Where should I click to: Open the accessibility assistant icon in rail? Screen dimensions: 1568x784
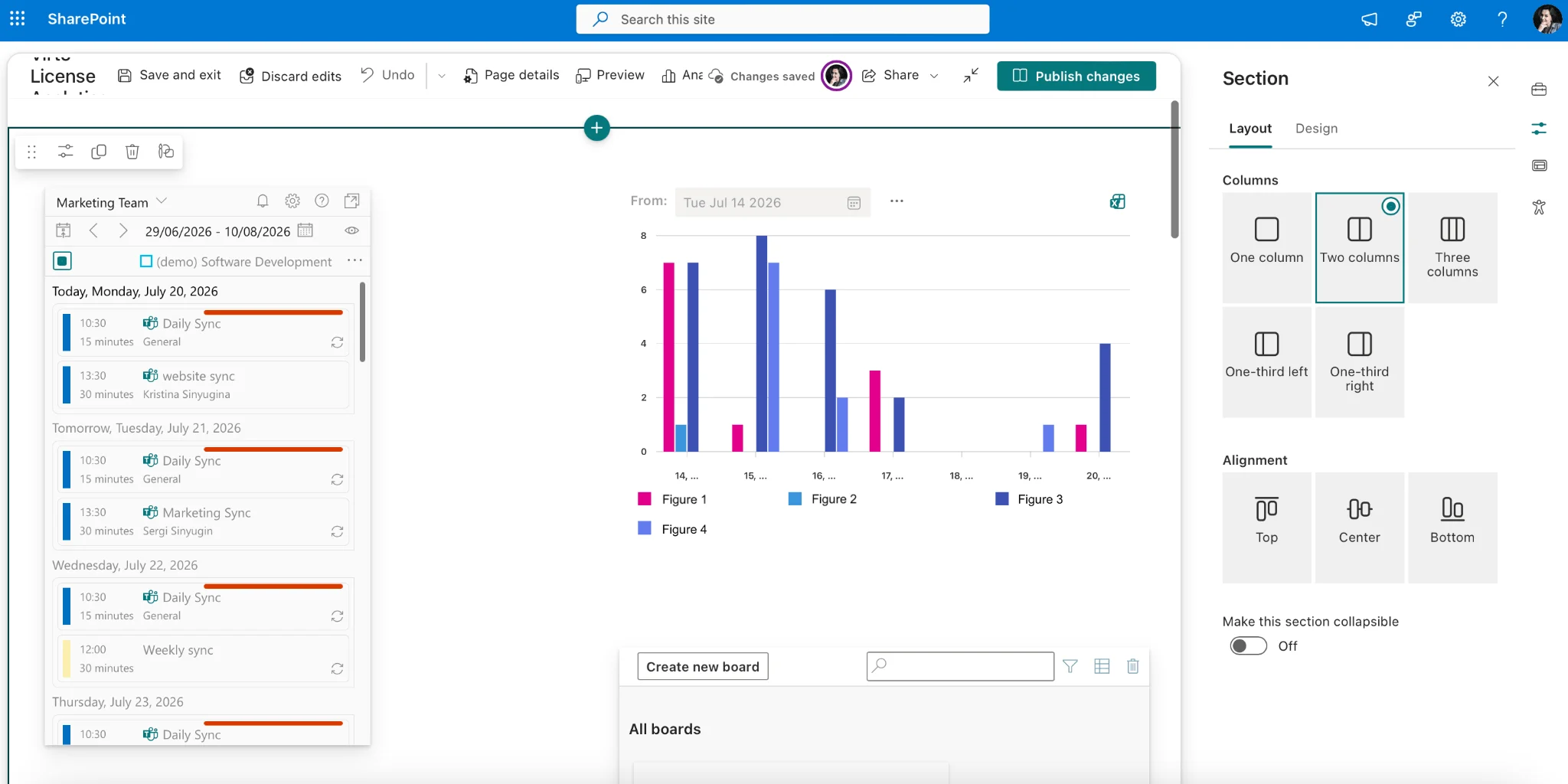coord(1539,207)
